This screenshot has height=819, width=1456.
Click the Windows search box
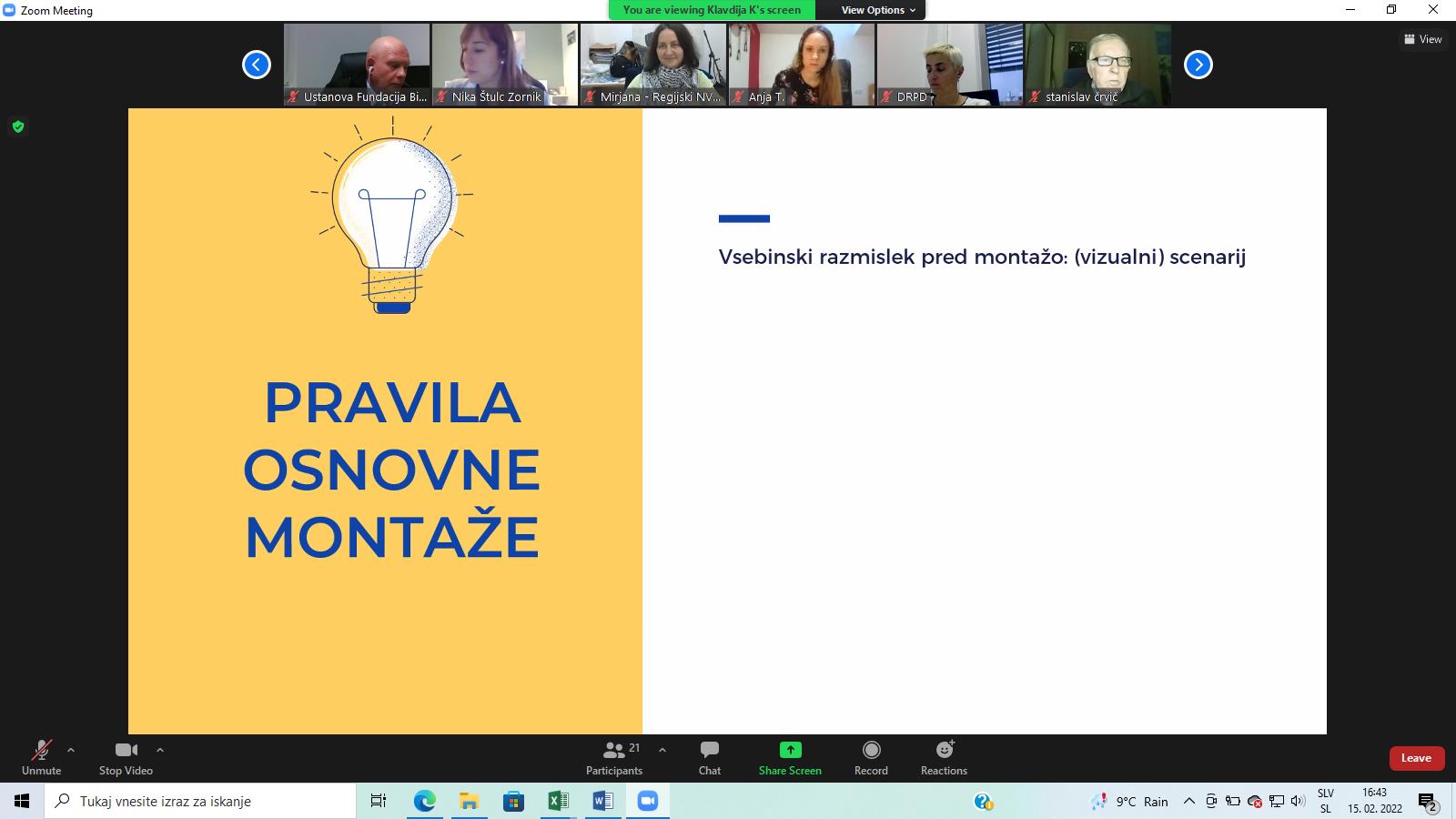pyautogui.click(x=200, y=801)
